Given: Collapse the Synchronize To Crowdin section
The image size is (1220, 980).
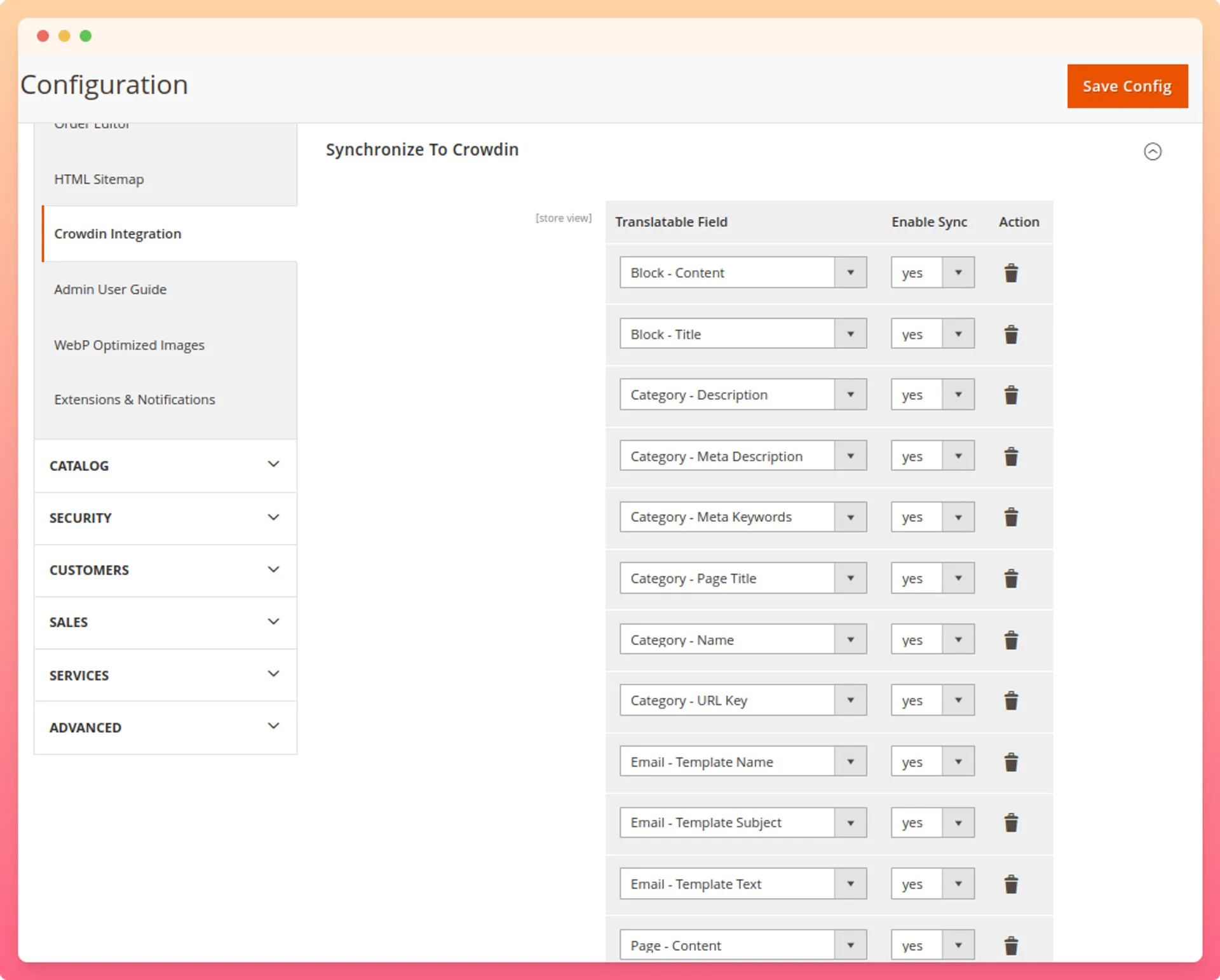Looking at the screenshot, I should pos(1153,151).
